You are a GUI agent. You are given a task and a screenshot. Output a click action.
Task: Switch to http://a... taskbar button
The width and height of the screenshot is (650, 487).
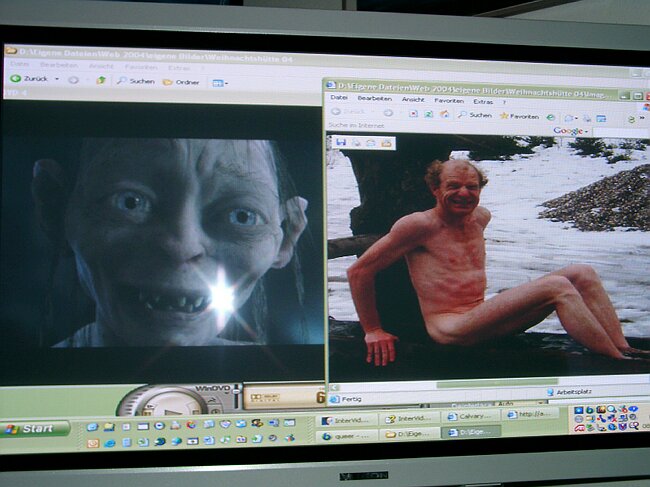click(529, 414)
